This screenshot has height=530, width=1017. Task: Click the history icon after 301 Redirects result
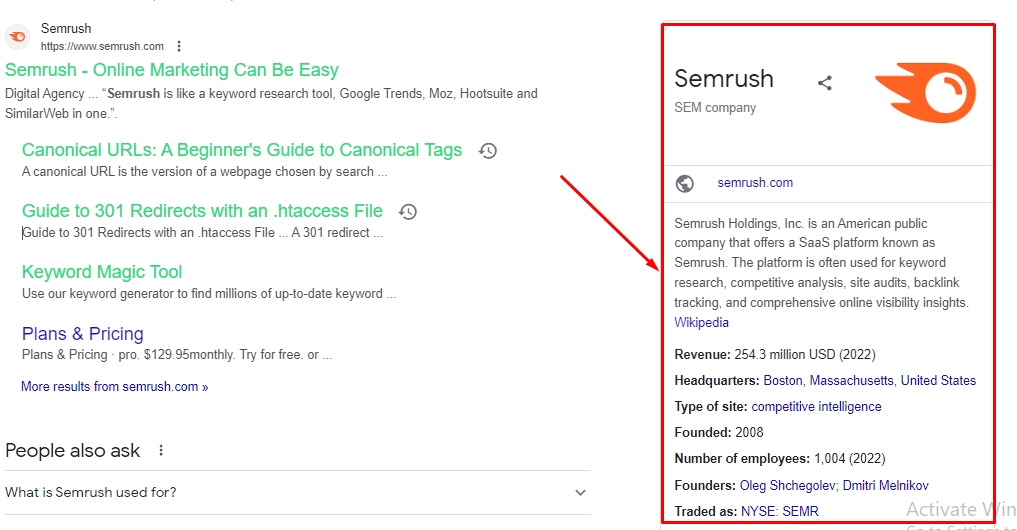tap(408, 212)
